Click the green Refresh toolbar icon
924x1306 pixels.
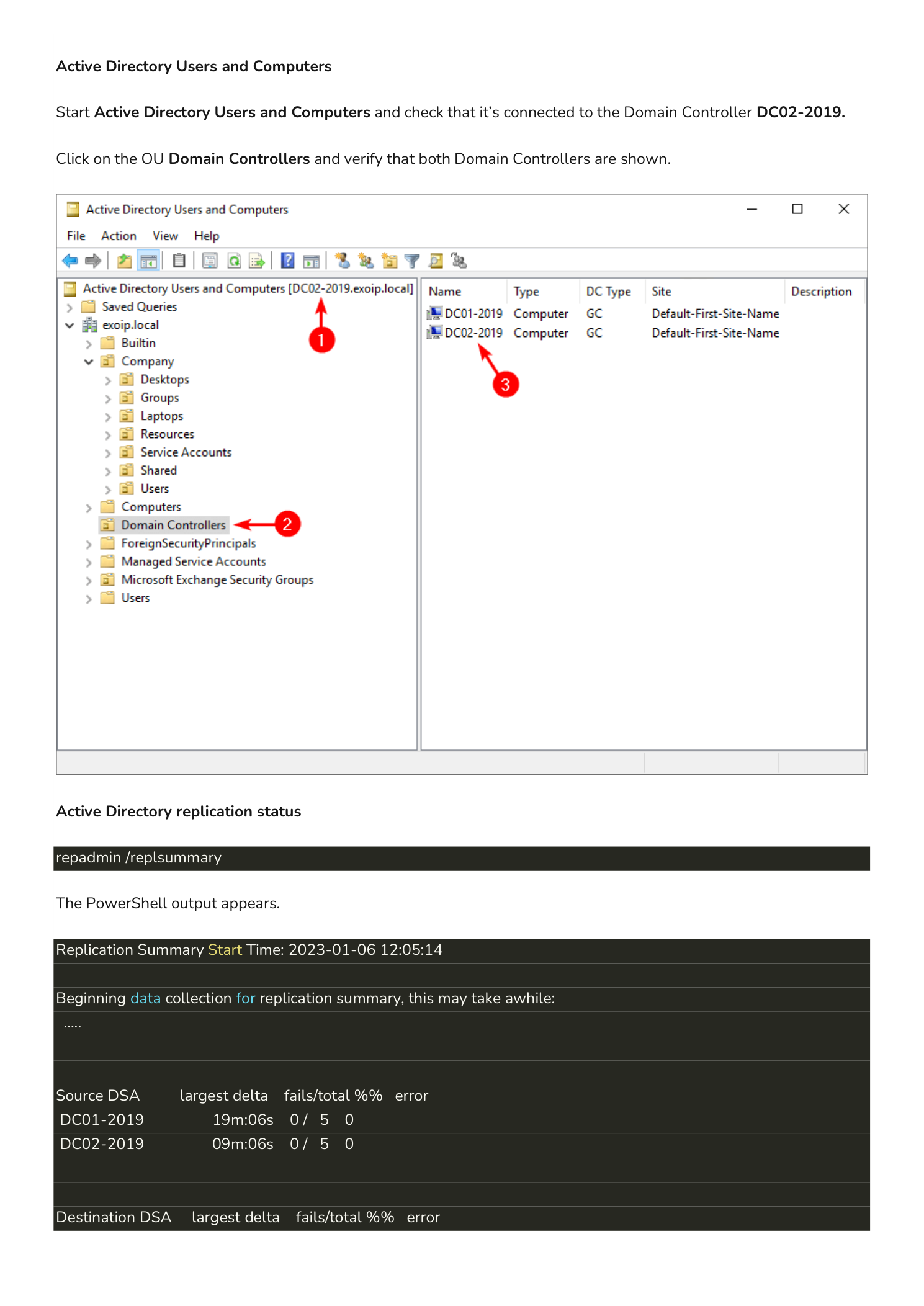[234, 261]
